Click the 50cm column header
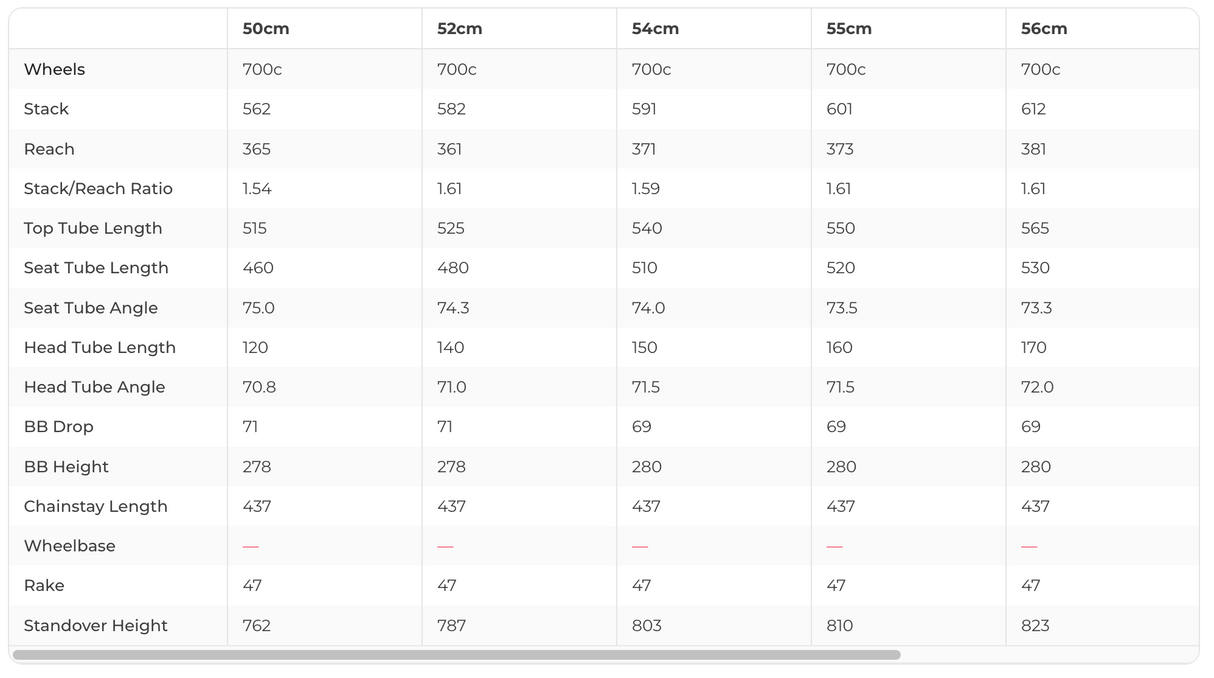The image size is (1214, 678). click(x=266, y=29)
